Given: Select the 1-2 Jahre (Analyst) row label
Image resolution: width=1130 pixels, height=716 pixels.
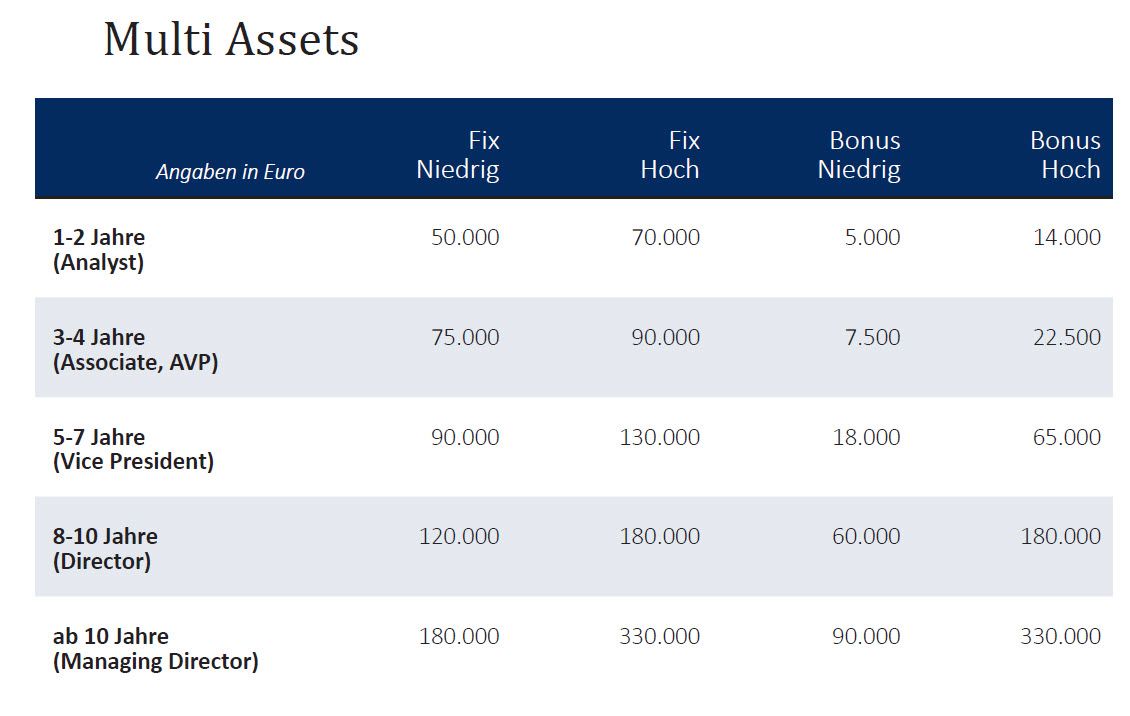Looking at the screenshot, I should (x=99, y=250).
